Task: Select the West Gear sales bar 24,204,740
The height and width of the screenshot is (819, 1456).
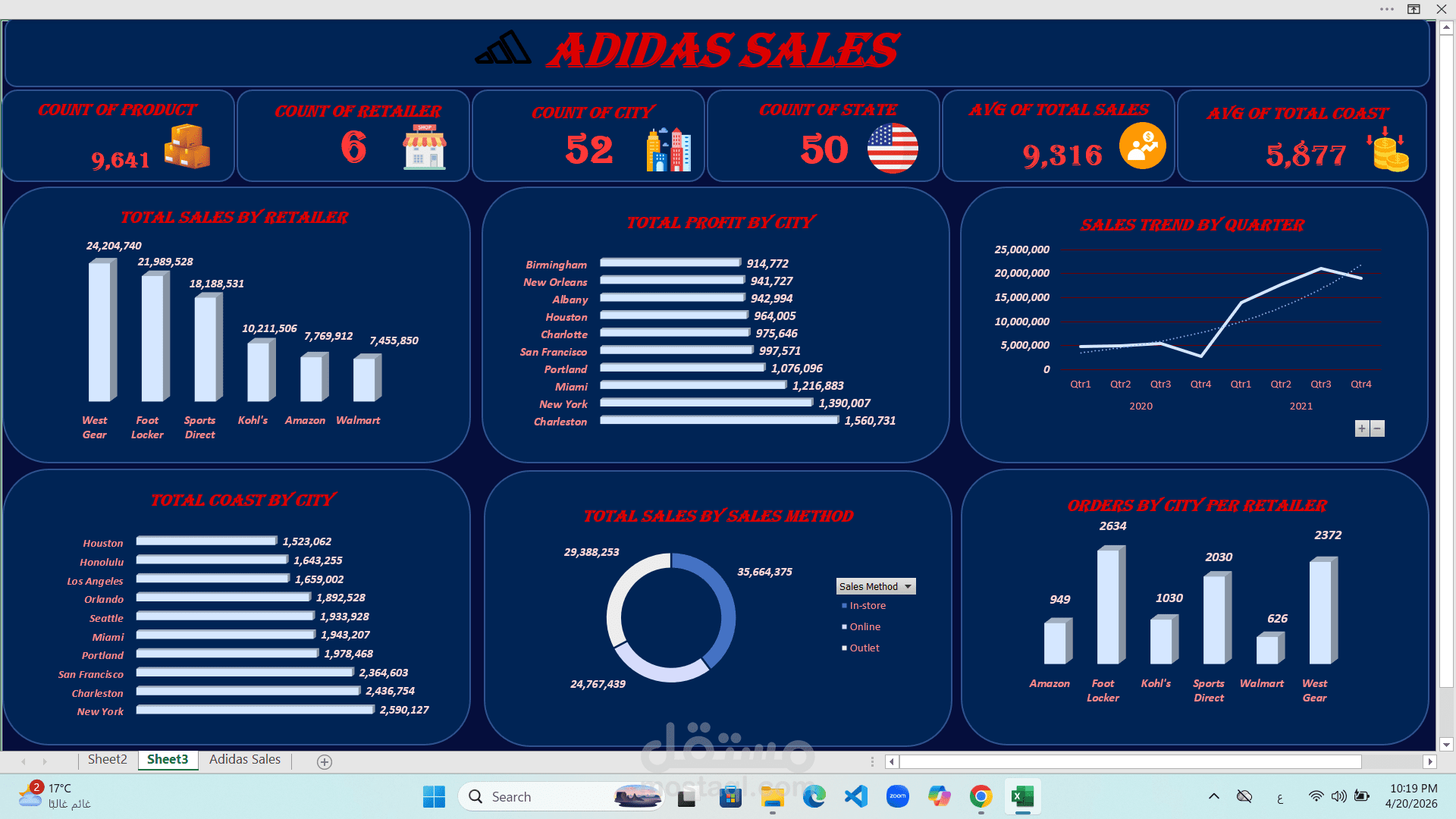Action: pos(102,330)
